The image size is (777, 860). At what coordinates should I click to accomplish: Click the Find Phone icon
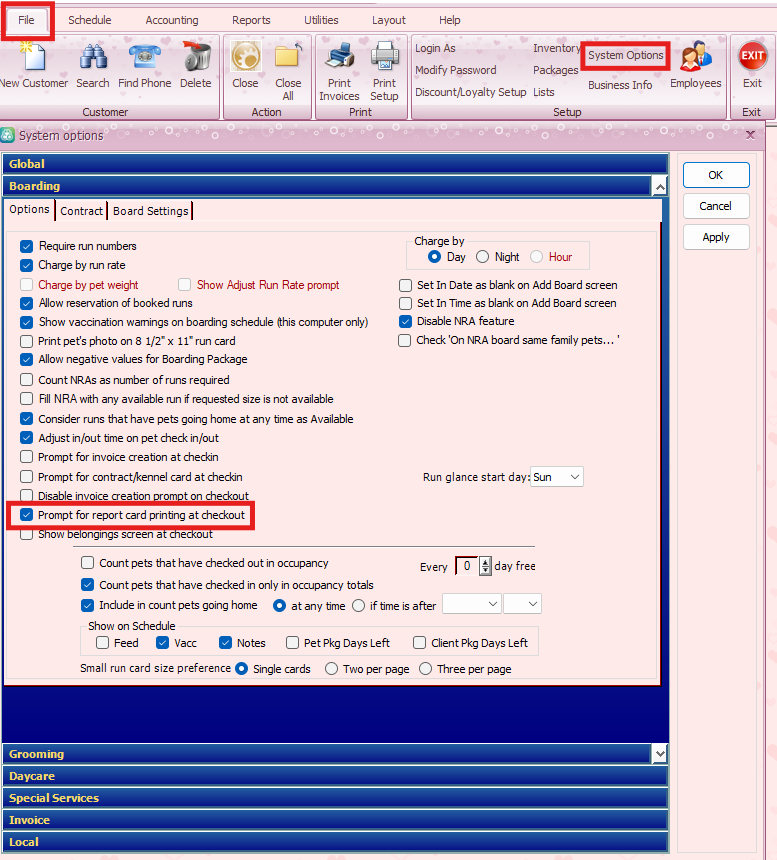click(x=144, y=56)
